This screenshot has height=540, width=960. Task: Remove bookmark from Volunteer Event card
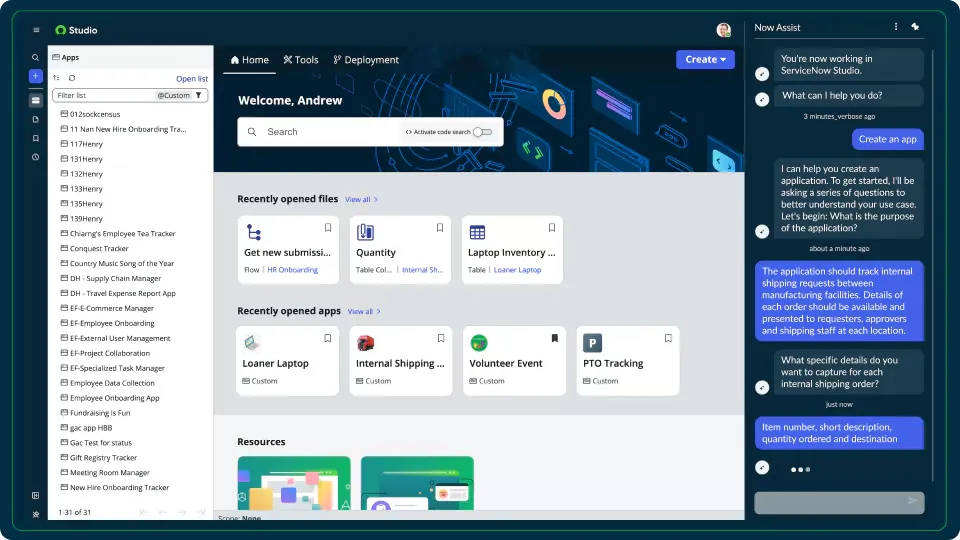click(x=555, y=339)
